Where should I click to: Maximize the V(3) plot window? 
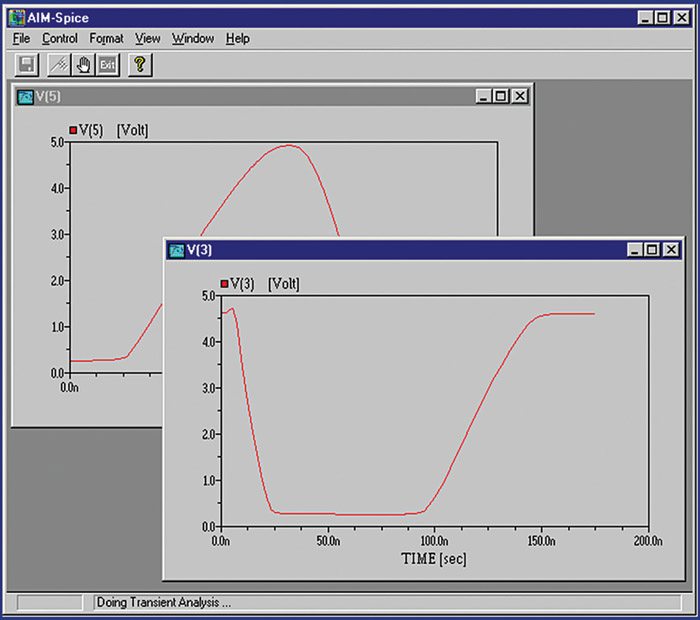[x=652, y=250]
